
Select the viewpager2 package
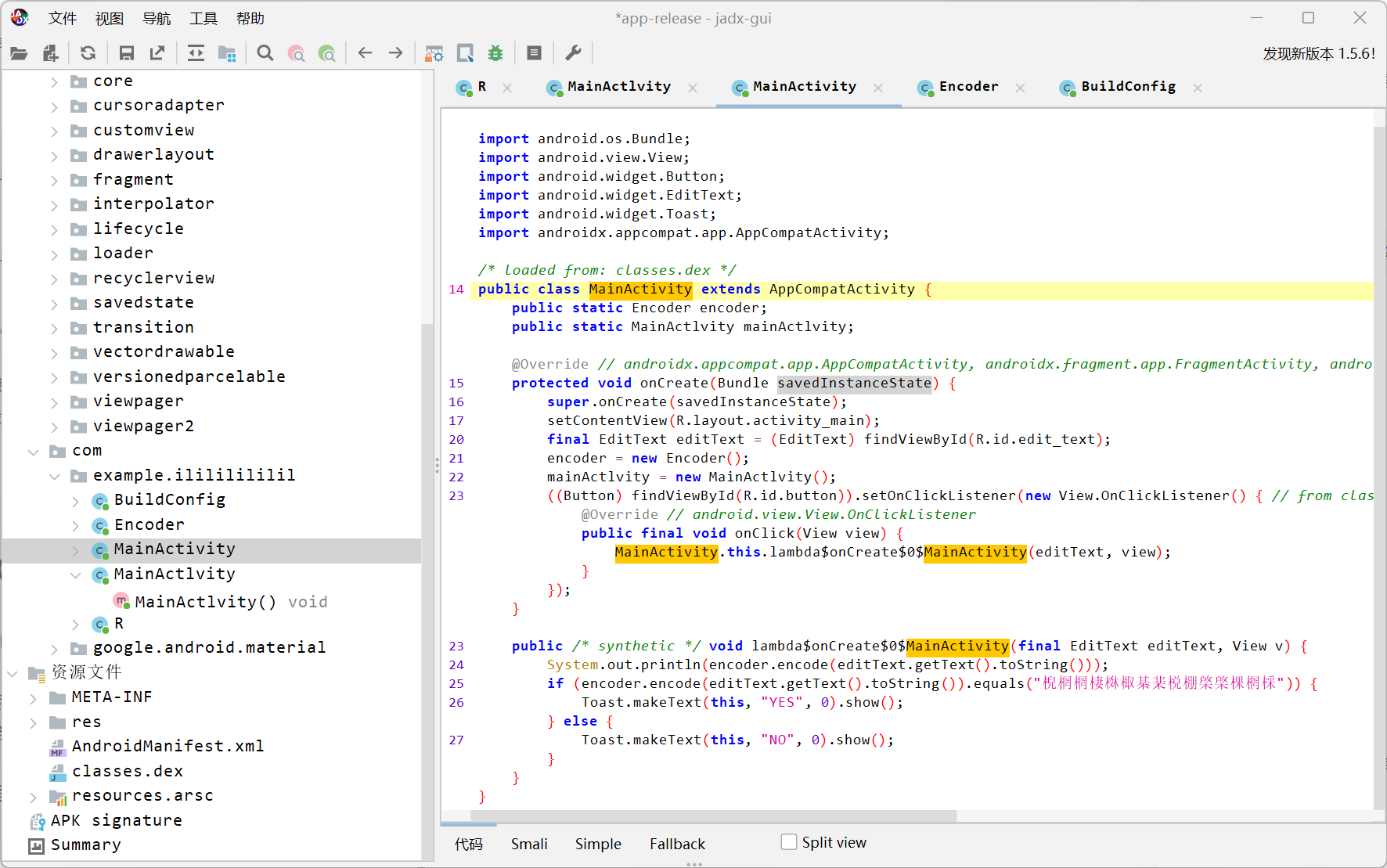[143, 427]
